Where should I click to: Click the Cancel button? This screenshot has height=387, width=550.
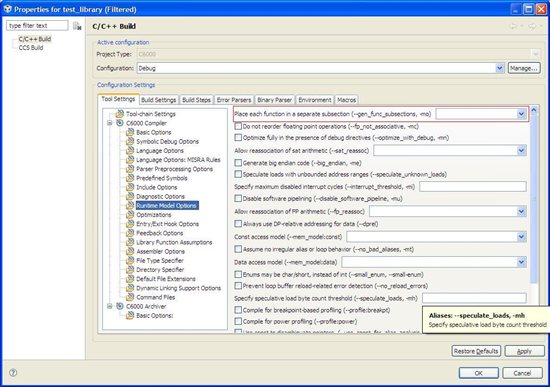(522, 373)
